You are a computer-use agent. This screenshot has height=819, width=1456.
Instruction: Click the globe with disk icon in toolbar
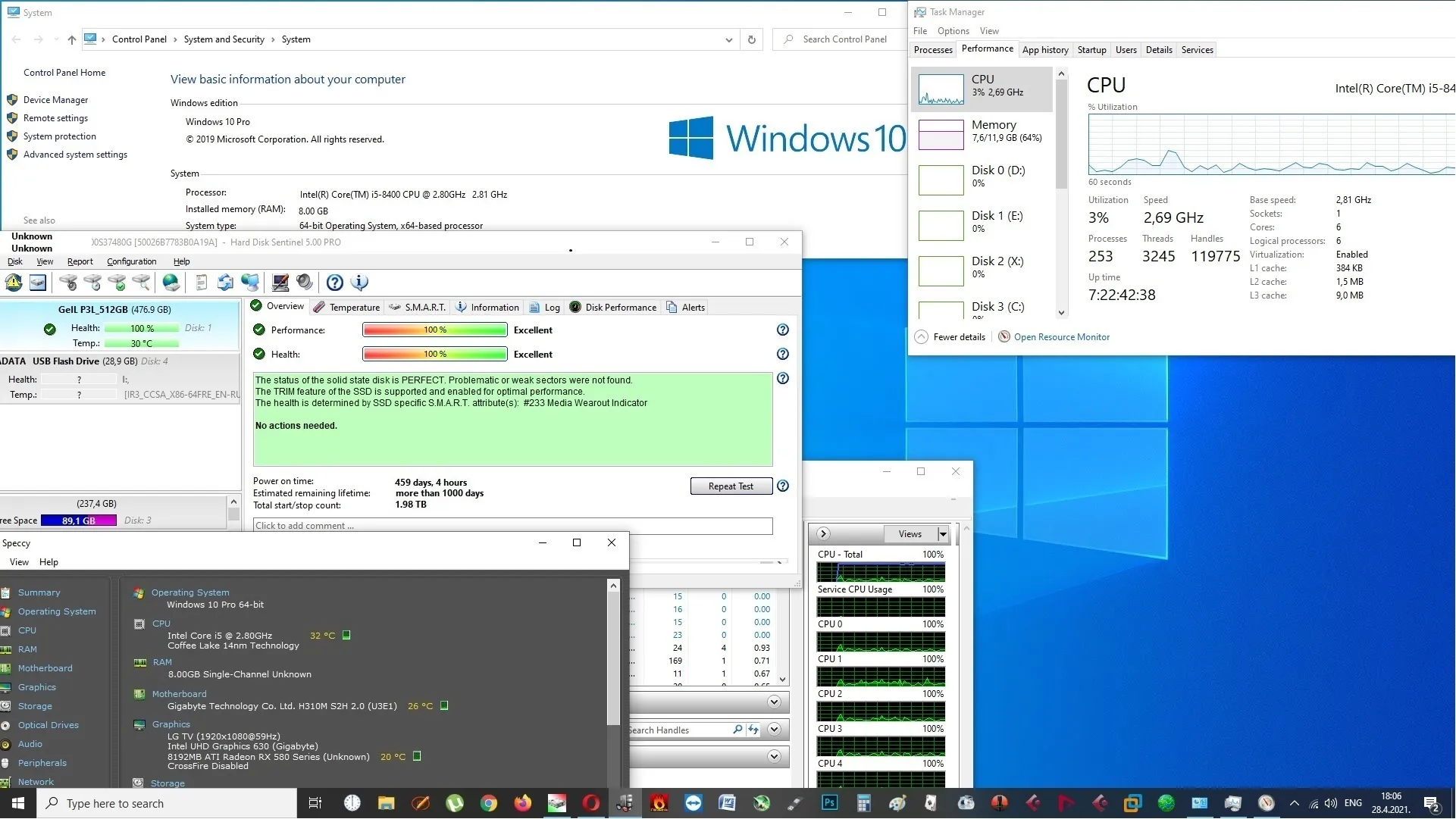pyautogui.click(x=171, y=283)
